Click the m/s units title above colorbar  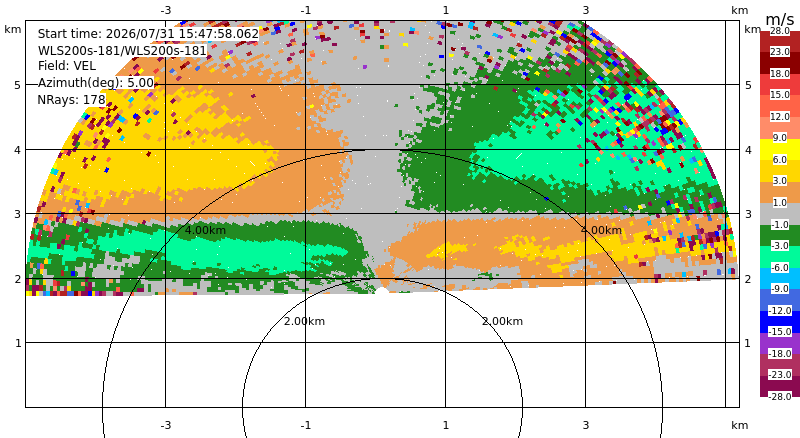click(x=780, y=19)
